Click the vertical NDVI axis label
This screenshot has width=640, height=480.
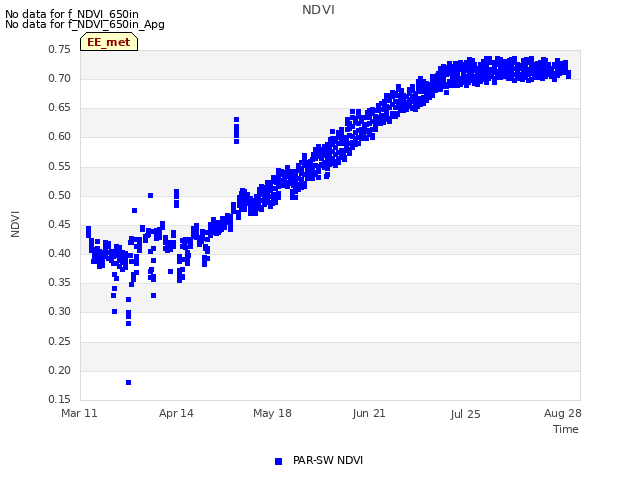(x=15, y=224)
